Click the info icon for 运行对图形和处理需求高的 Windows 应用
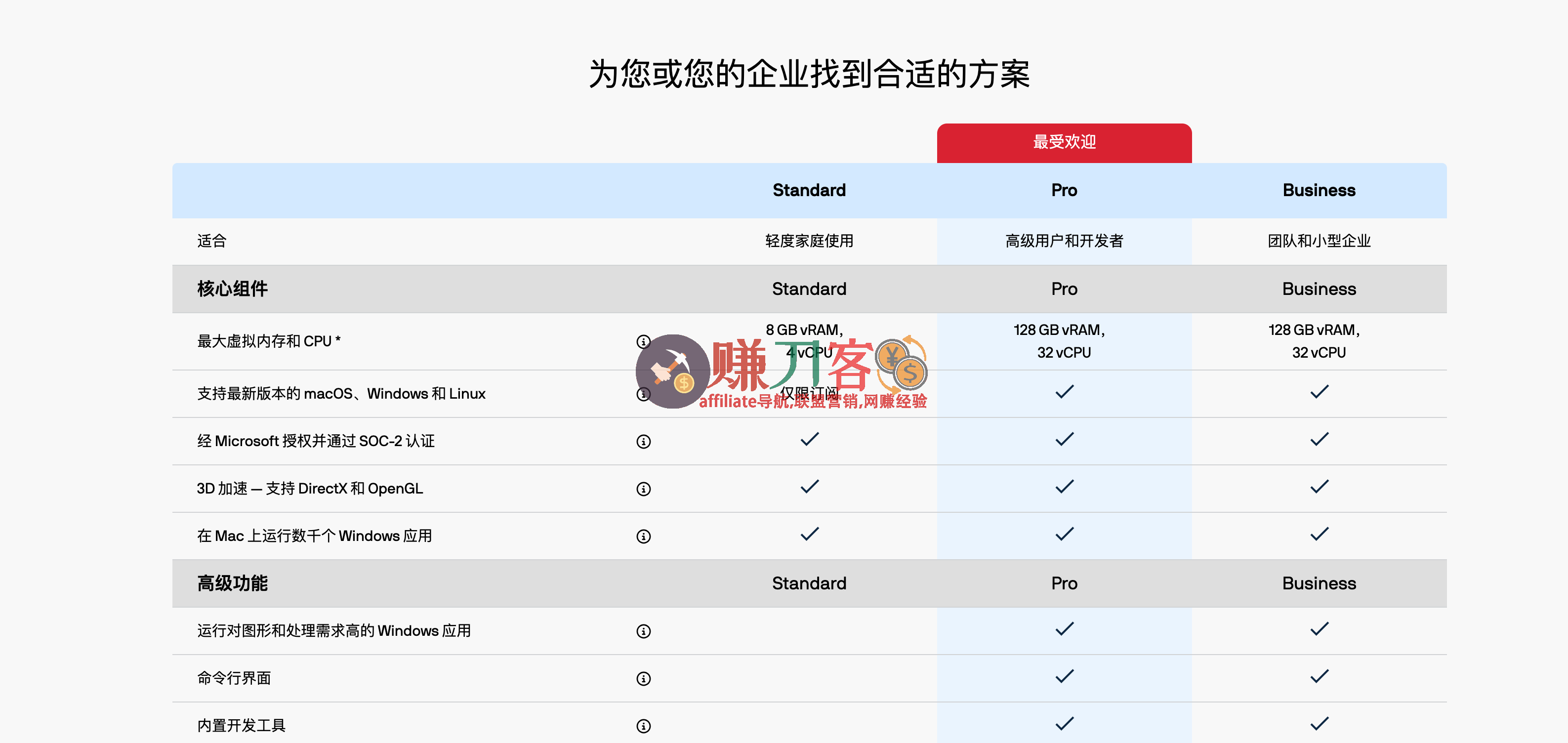This screenshot has height=743, width=1568. click(643, 631)
